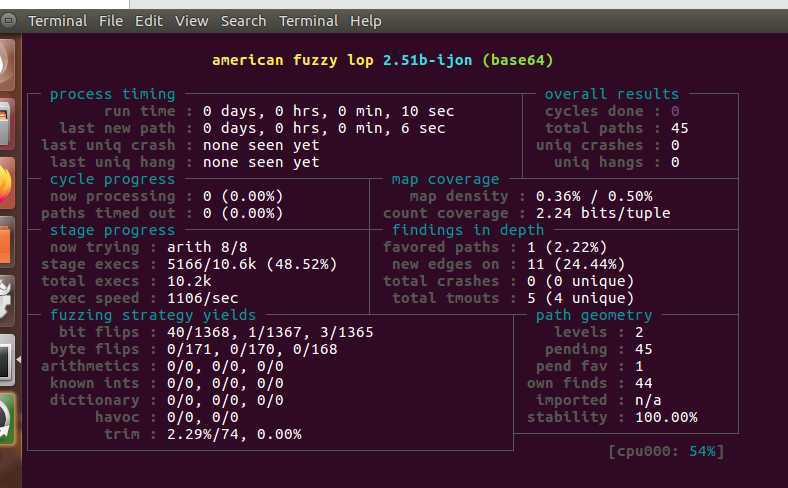
Task: Click own finds value '44'
Action: [x=644, y=383]
